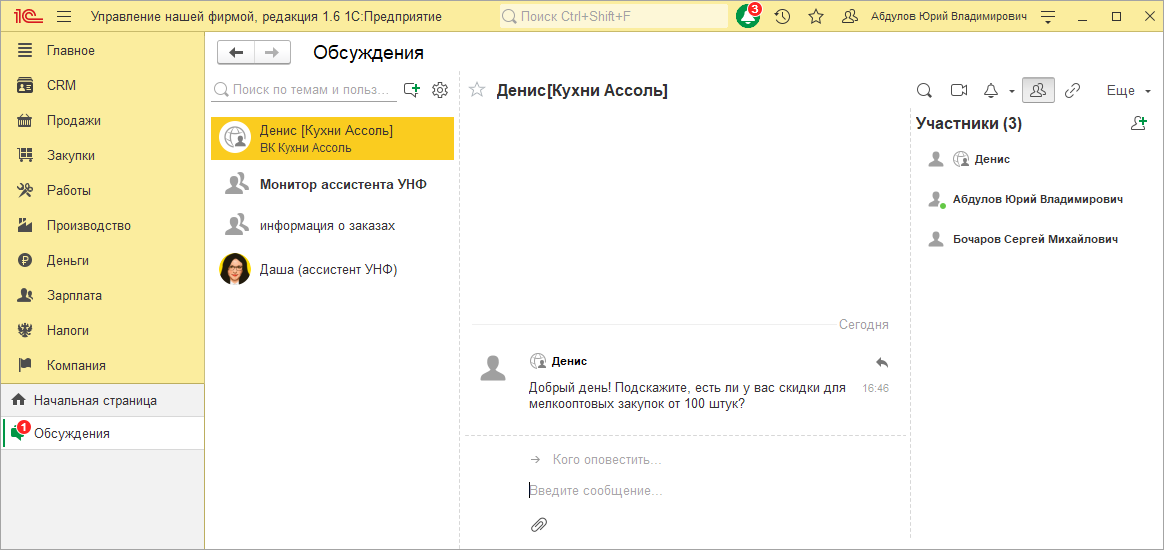Screen dimensions: 1164x550
Task: Open the Компания section
Action: (x=102, y=365)
